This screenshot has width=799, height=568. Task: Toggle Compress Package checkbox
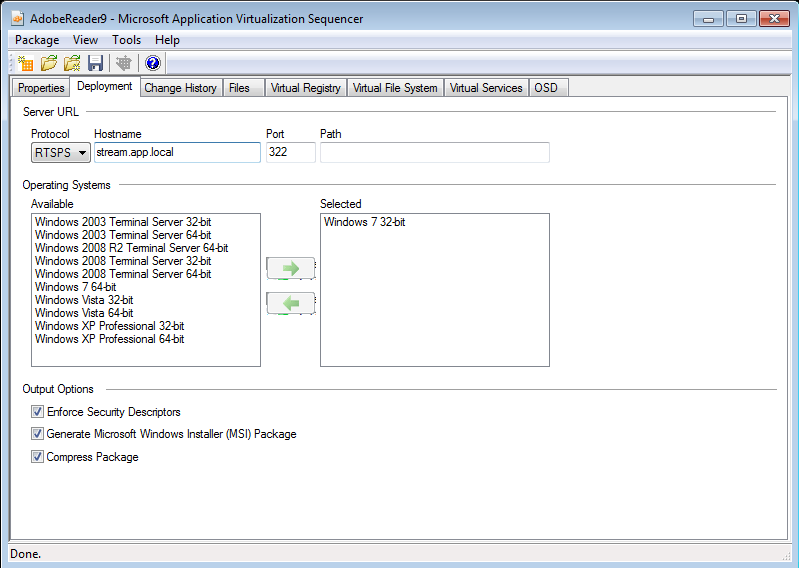click(37, 456)
